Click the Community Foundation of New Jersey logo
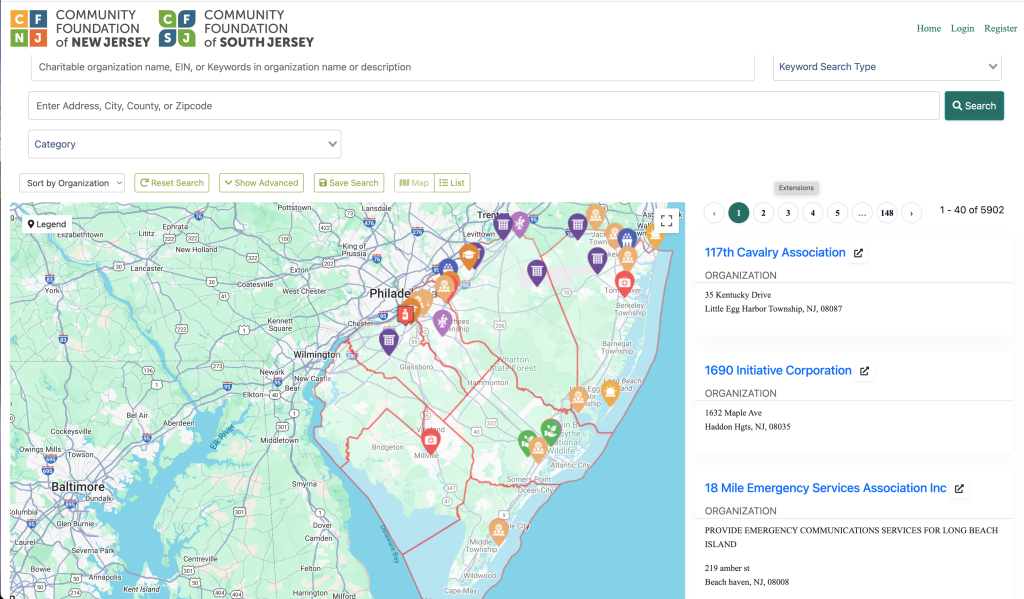 tap(78, 28)
